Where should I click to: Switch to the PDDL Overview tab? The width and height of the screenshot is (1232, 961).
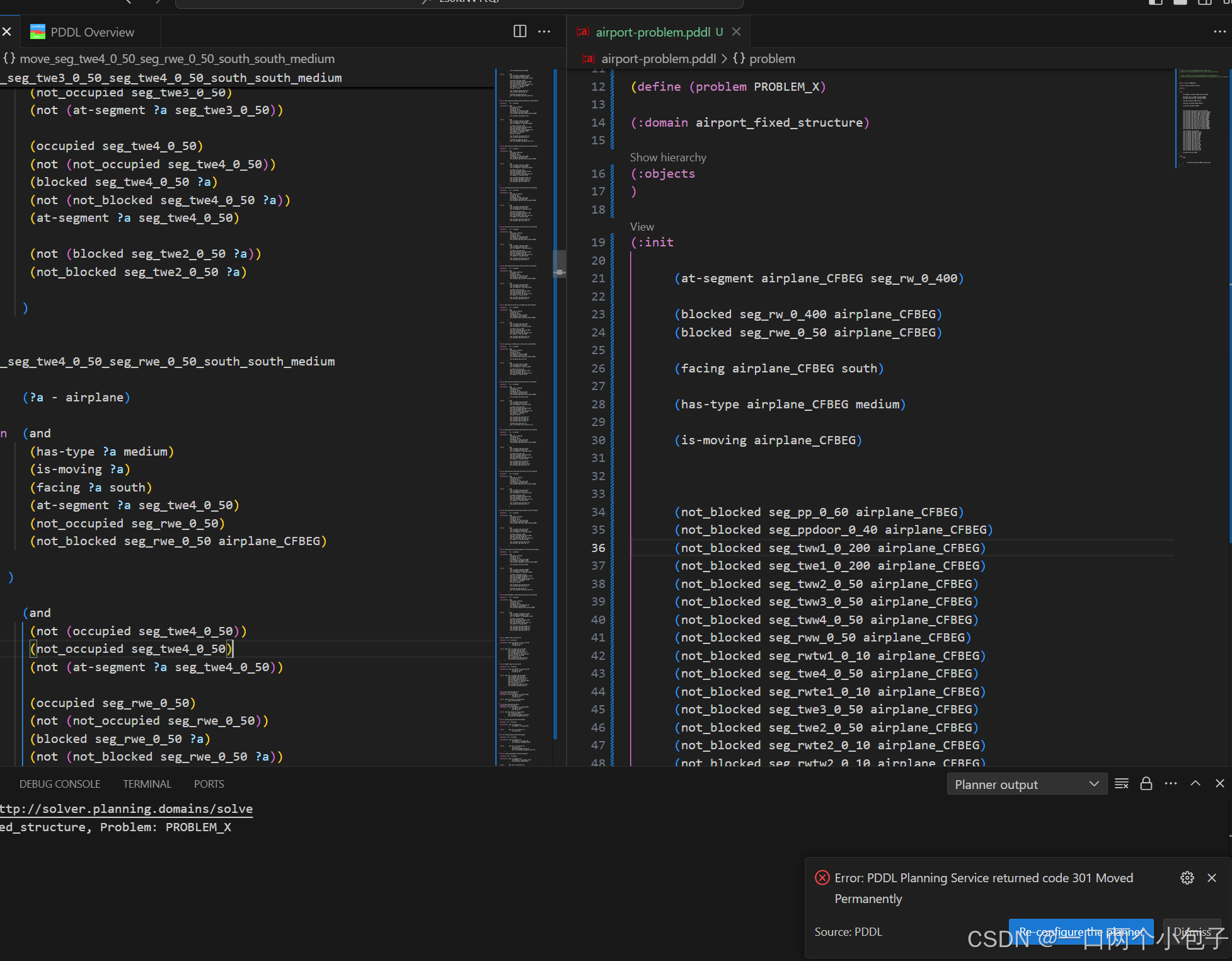pyautogui.click(x=92, y=32)
